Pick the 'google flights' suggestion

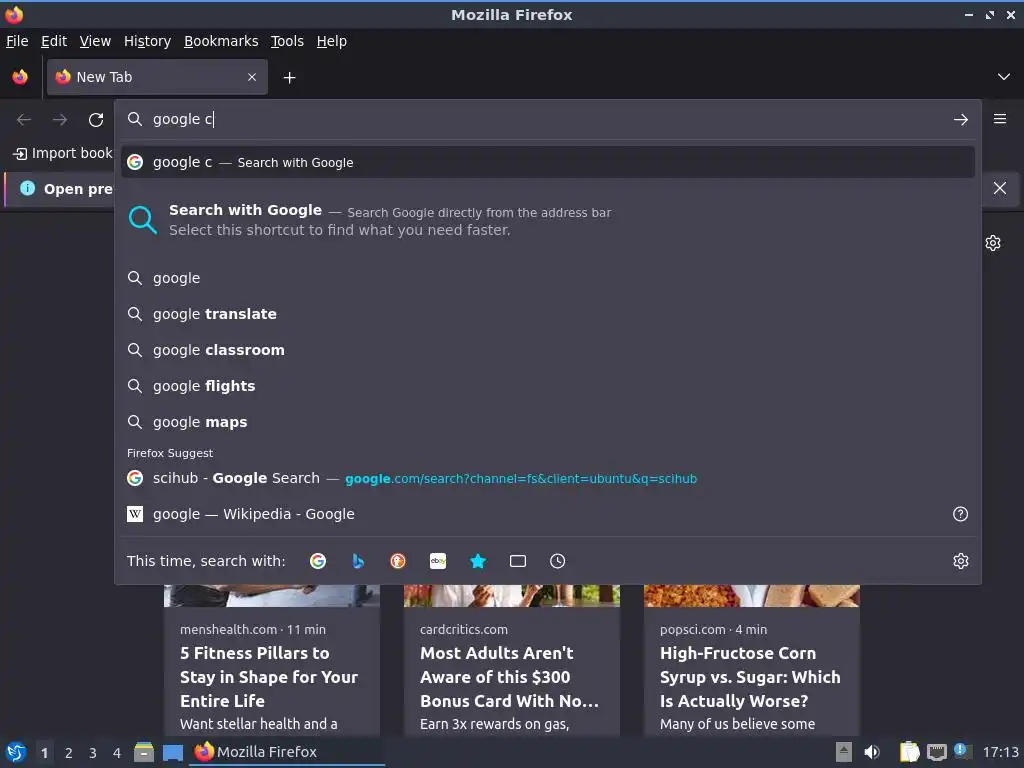point(548,386)
